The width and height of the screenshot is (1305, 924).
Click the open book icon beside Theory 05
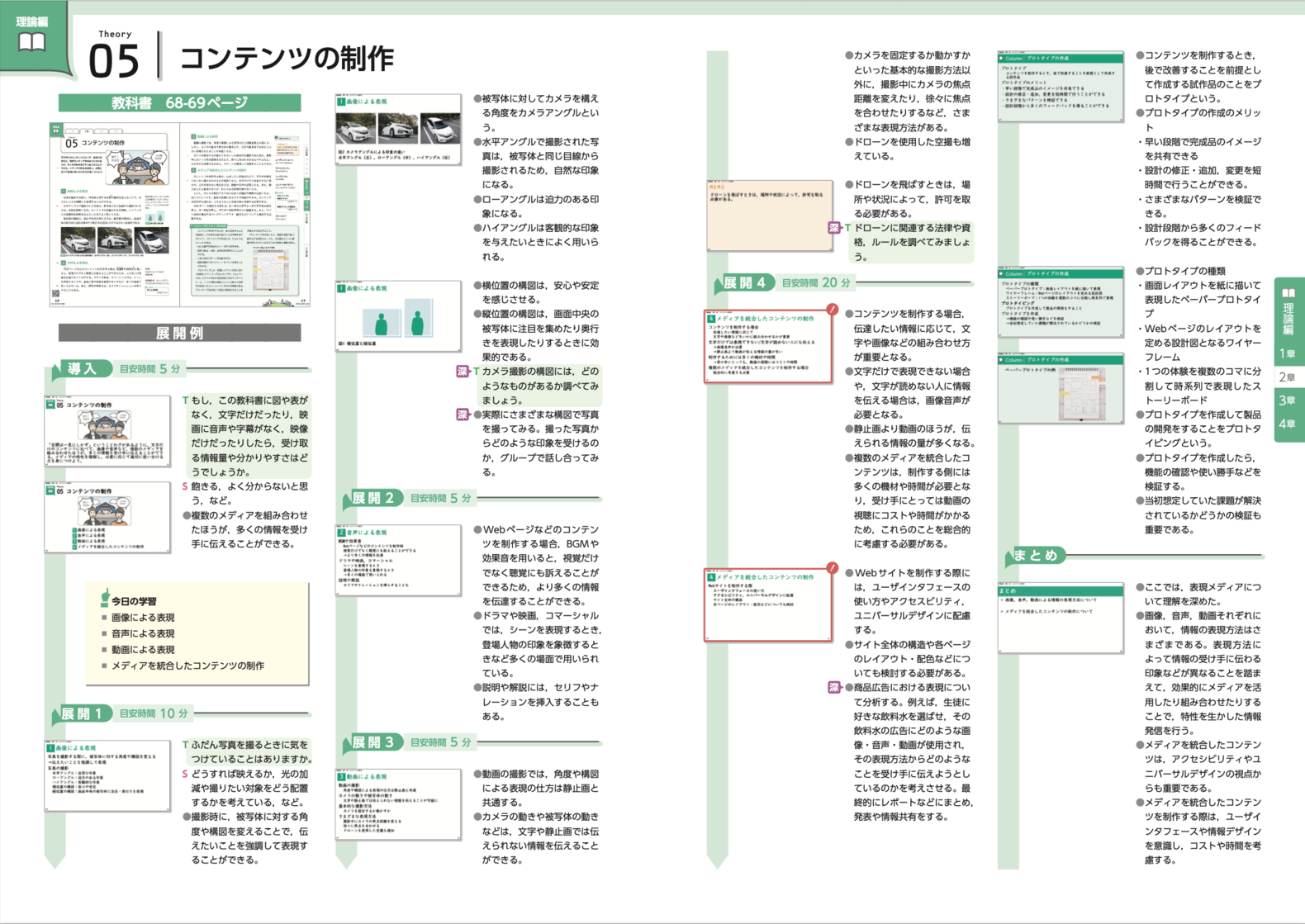tap(32, 42)
